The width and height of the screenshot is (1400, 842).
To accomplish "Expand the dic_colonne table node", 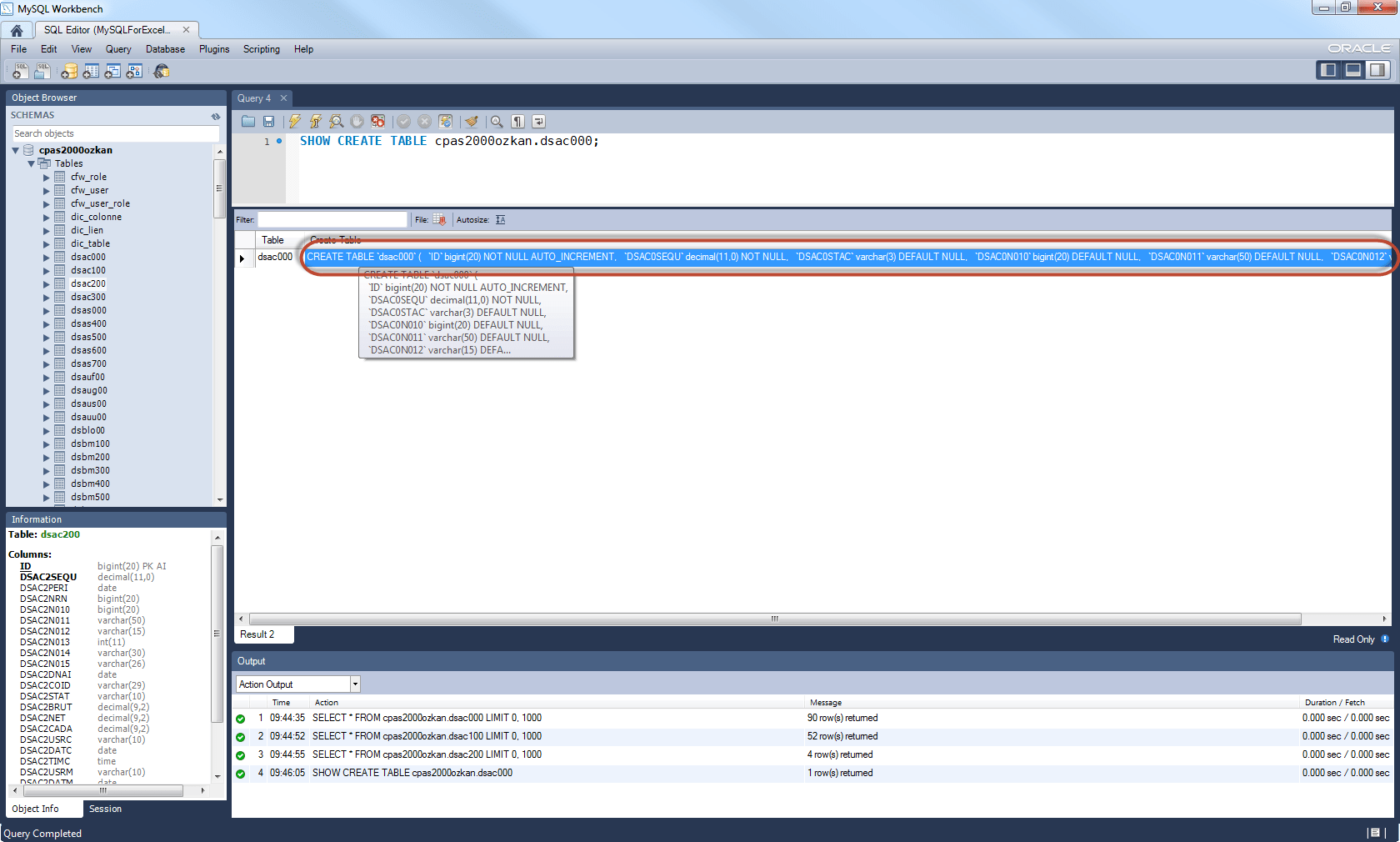I will [x=47, y=218].
